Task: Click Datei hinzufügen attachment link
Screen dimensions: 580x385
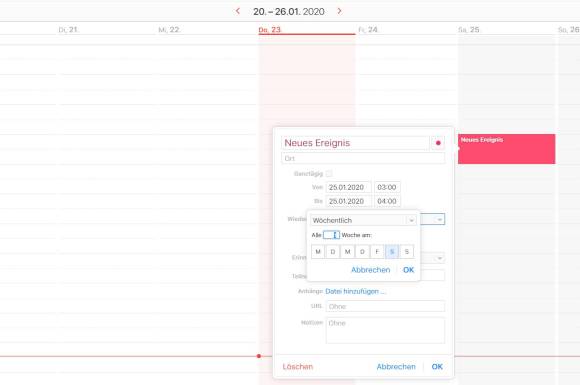Action: (x=355, y=291)
